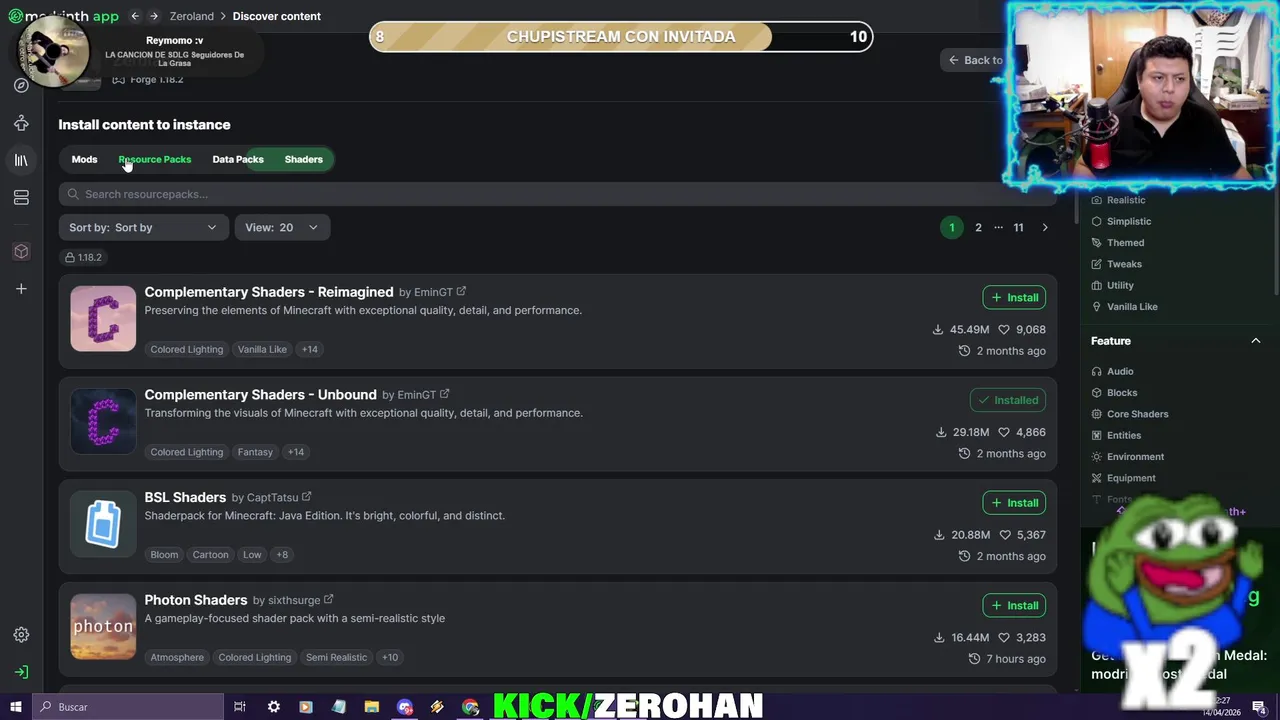The width and height of the screenshot is (1280, 720).
Task: Toggle the Realistic category filter
Action: (x=1118, y=200)
